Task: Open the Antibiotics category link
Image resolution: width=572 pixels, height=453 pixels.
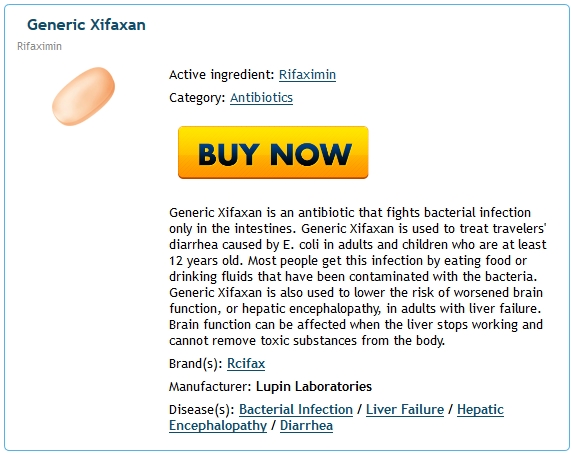Action: (261, 98)
